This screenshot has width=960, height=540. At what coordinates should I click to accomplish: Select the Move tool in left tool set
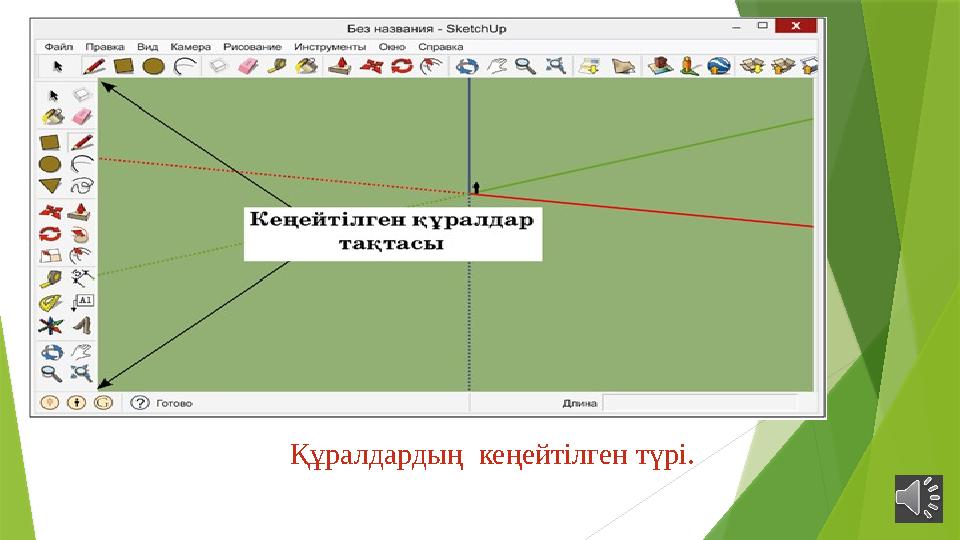coord(50,212)
